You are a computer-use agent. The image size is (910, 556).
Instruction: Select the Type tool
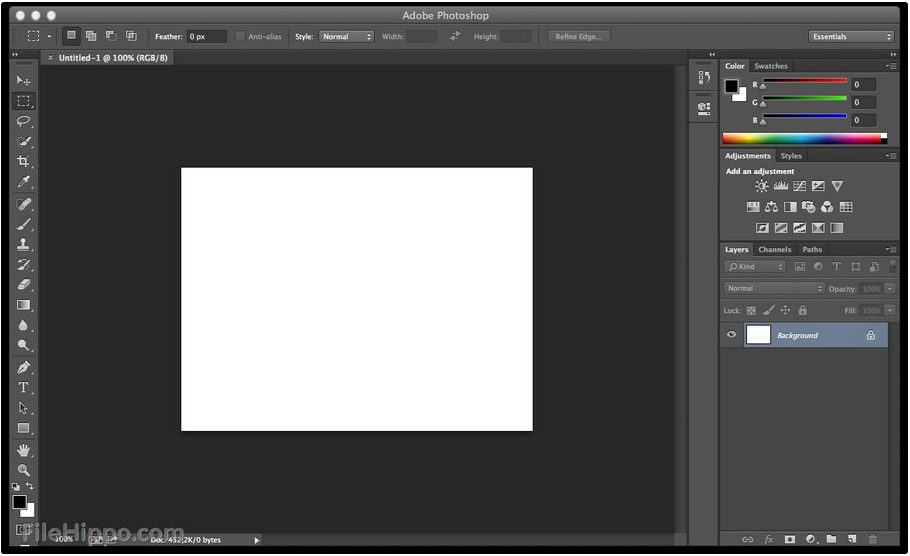pyautogui.click(x=23, y=387)
